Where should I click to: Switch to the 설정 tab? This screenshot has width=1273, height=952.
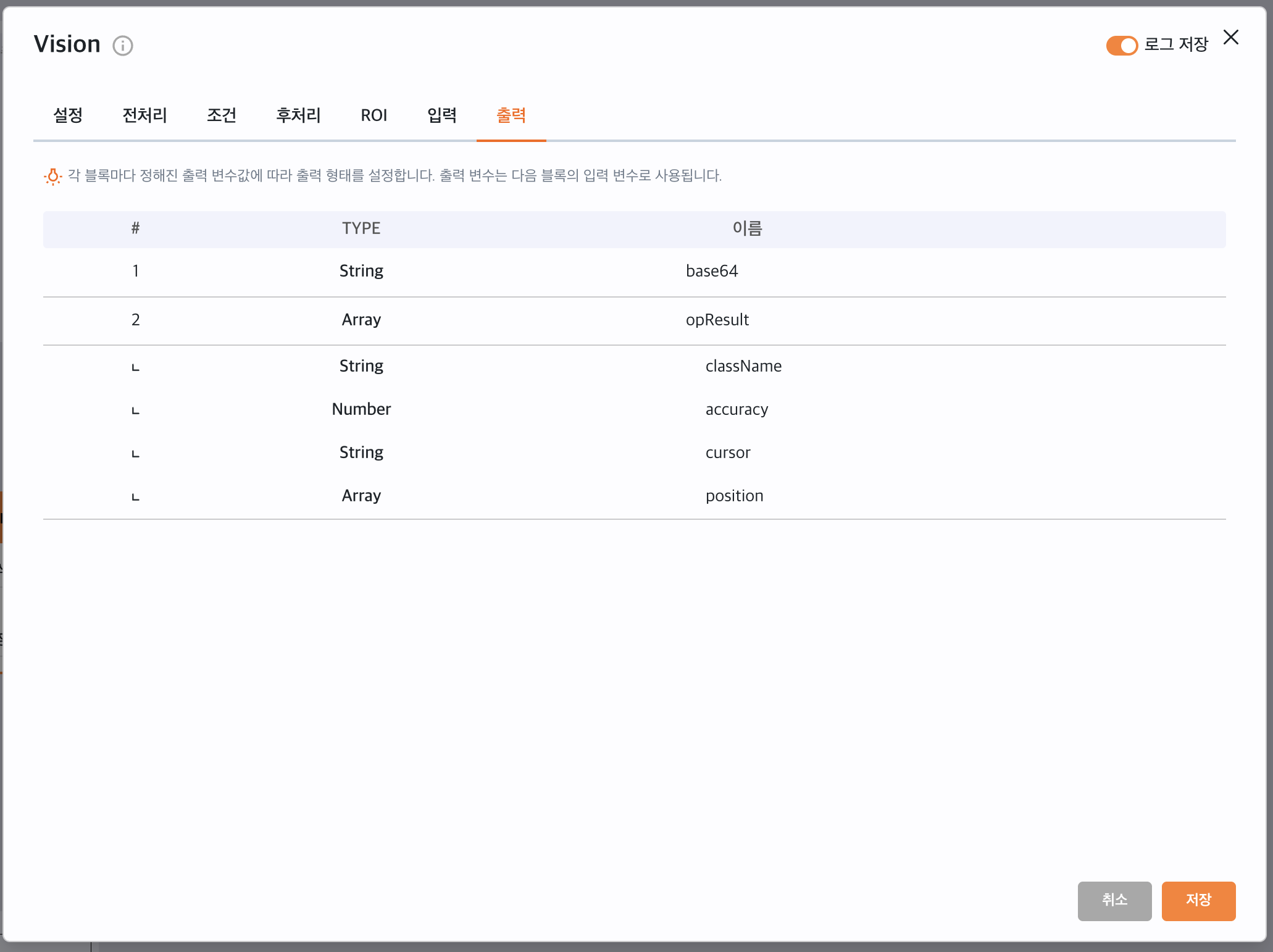click(x=68, y=115)
